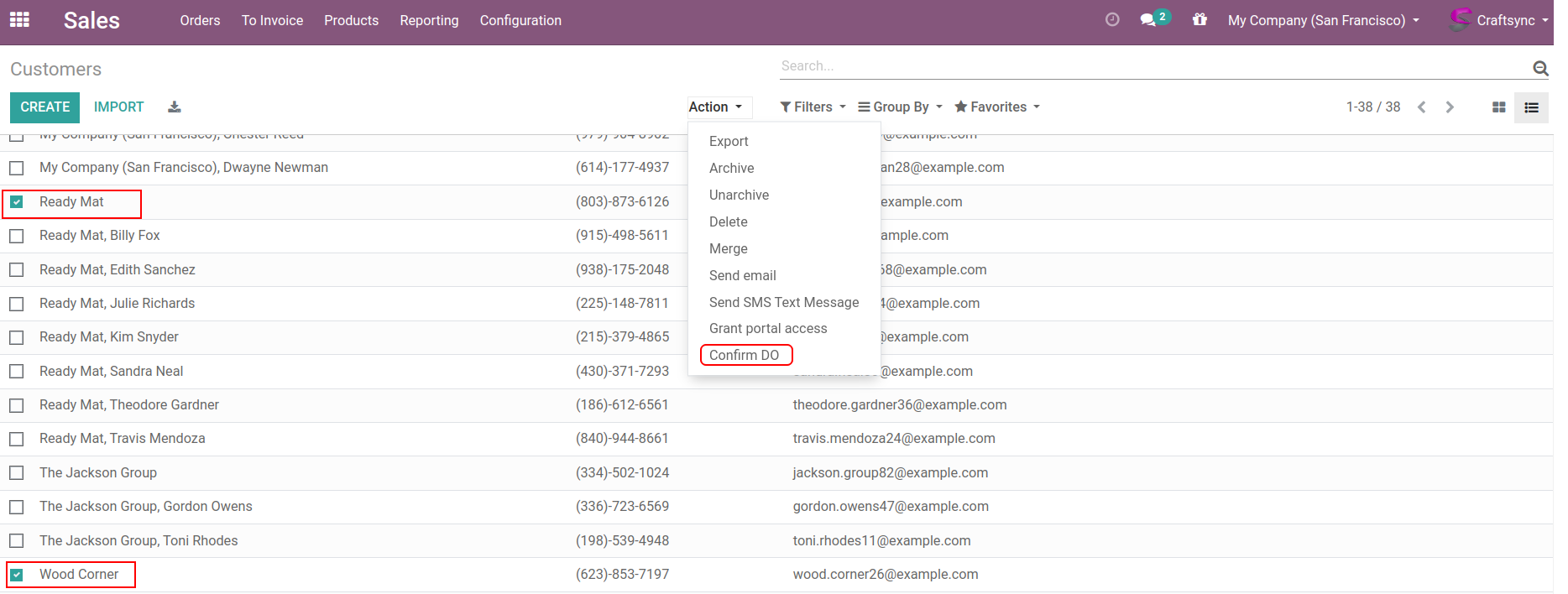Click the activities clock icon
Viewport: 1568px width, 594px height.
point(1112,19)
